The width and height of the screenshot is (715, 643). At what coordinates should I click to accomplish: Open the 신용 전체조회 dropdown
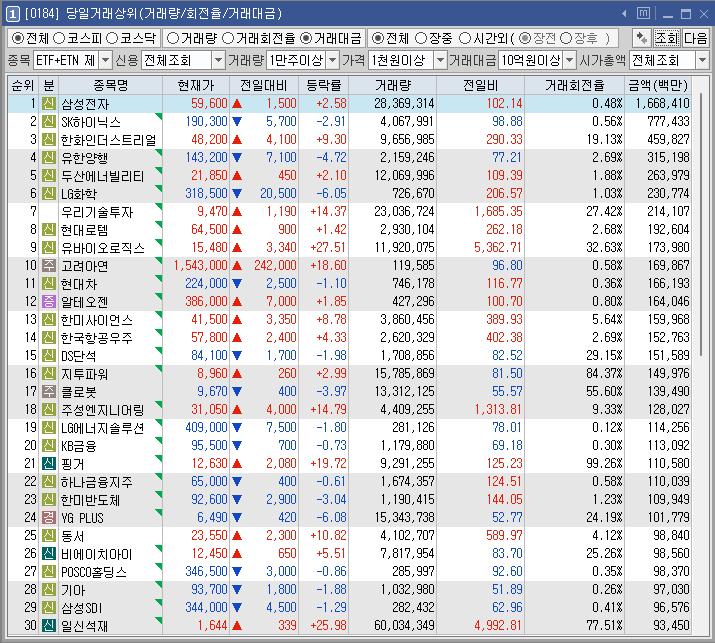tap(219, 60)
